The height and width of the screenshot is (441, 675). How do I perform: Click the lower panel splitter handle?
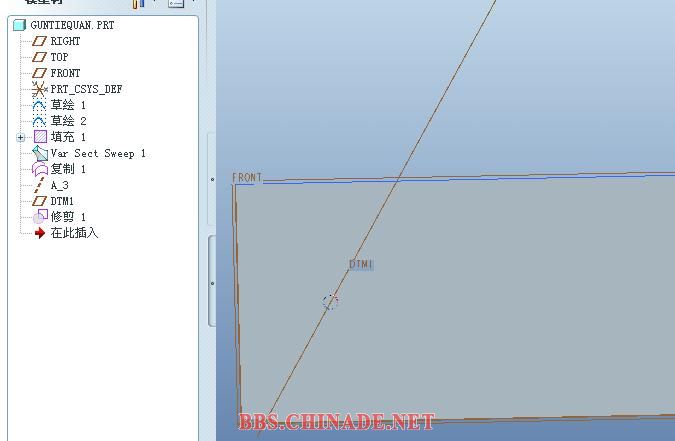(x=212, y=283)
